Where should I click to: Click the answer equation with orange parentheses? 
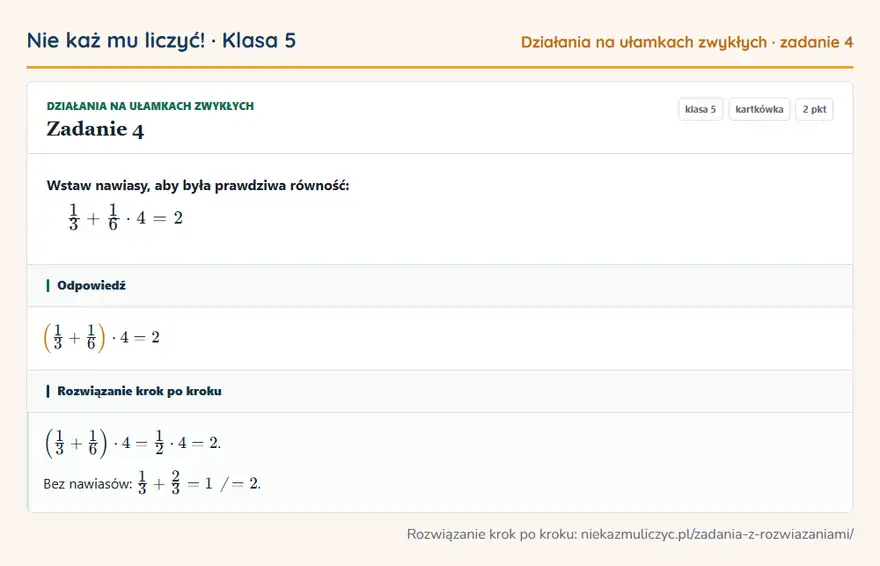102,338
